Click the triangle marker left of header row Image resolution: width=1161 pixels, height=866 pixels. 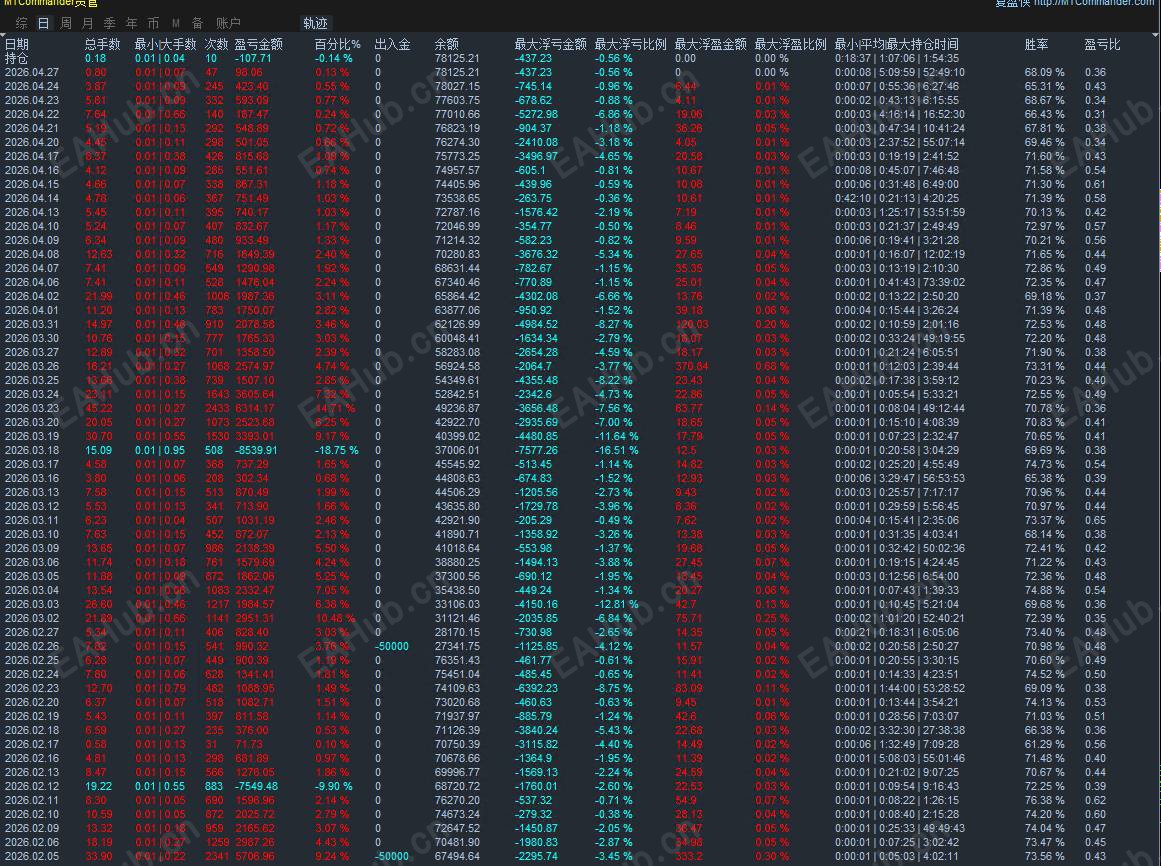[x=3, y=36]
